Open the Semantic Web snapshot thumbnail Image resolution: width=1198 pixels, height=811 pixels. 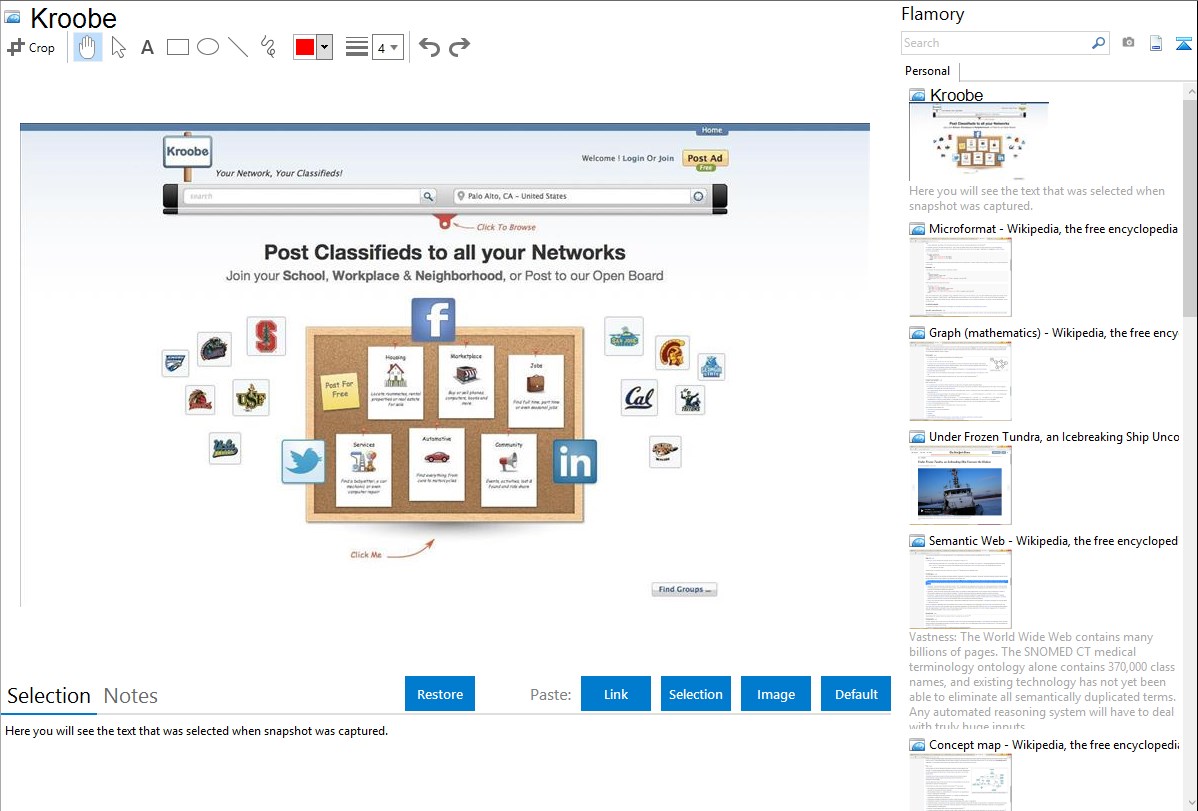pyautogui.click(x=960, y=589)
